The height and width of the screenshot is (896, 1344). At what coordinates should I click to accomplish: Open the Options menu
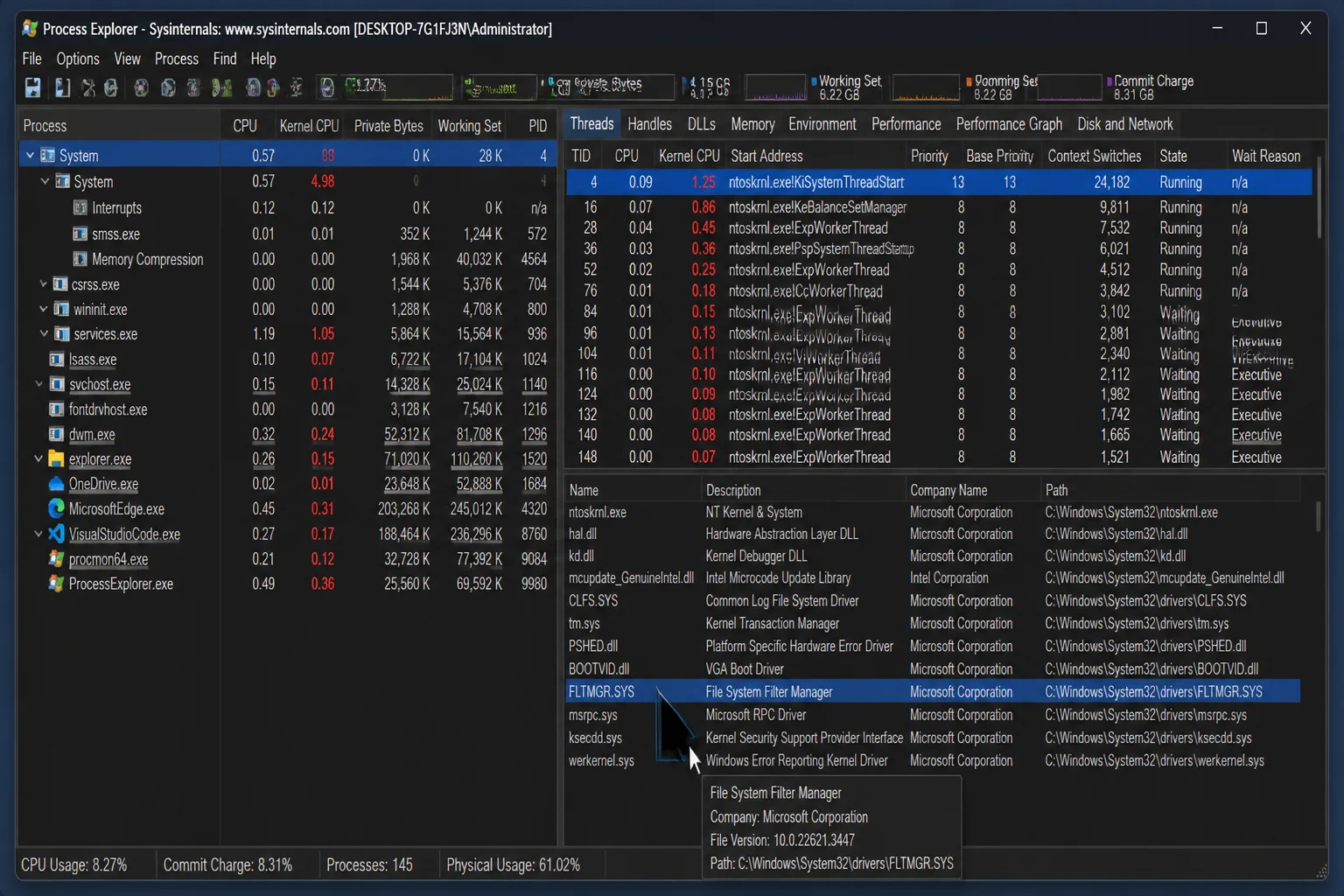(x=78, y=59)
